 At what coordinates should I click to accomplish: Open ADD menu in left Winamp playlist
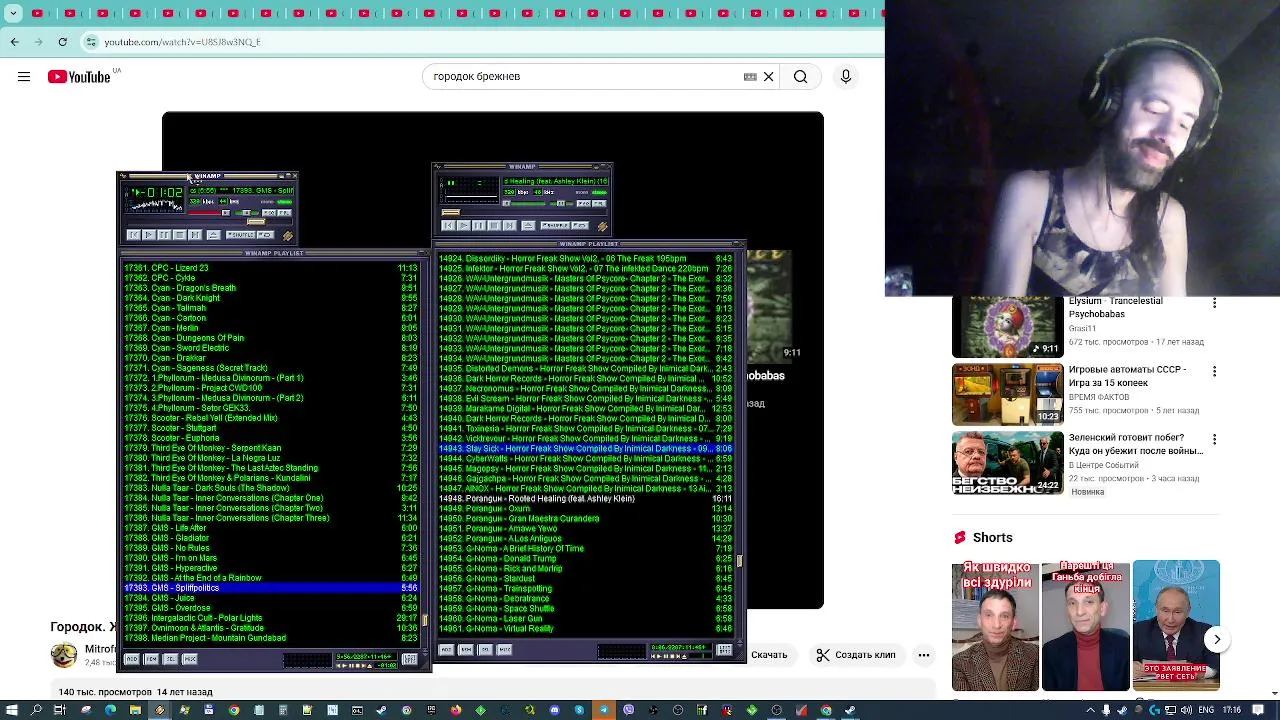pyautogui.click(x=132, y=659)
